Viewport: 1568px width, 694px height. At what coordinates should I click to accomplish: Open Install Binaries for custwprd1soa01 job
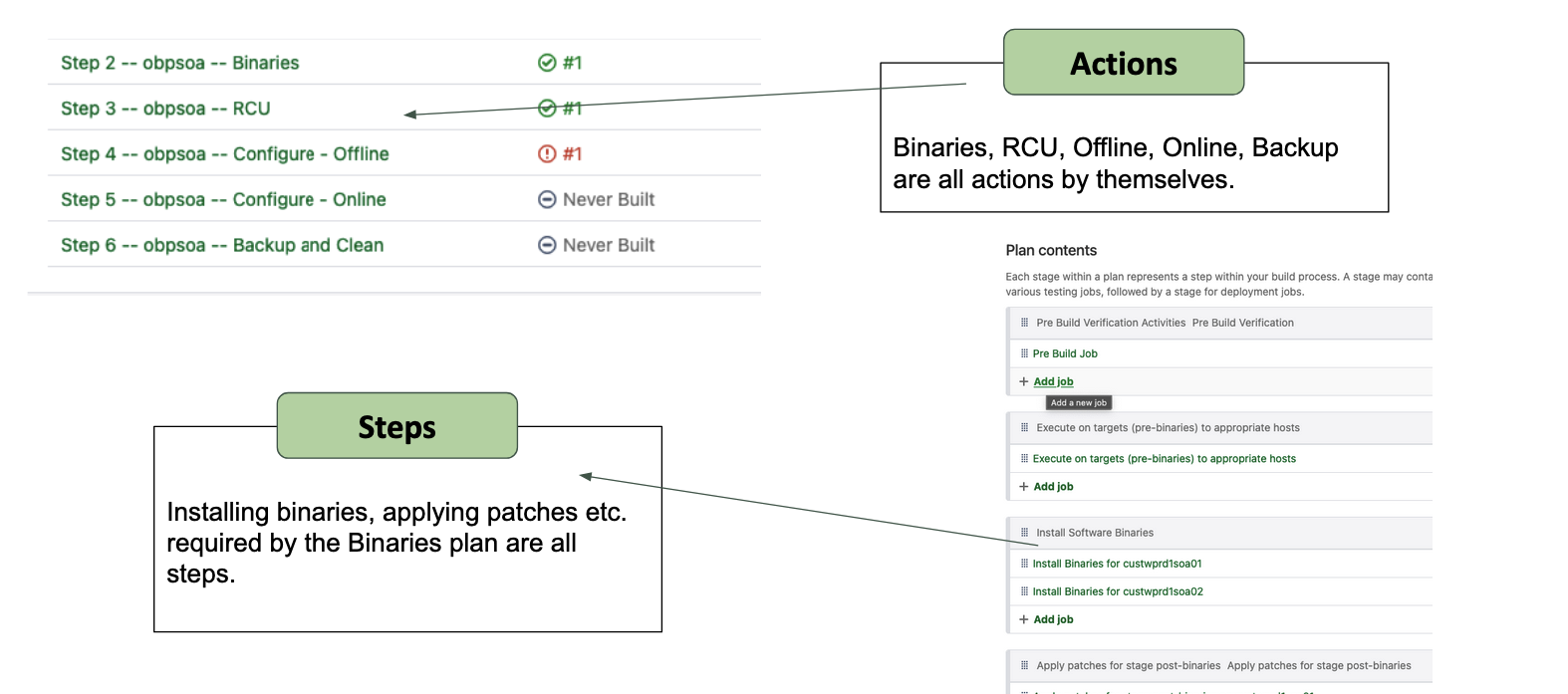pos(1117,564)
